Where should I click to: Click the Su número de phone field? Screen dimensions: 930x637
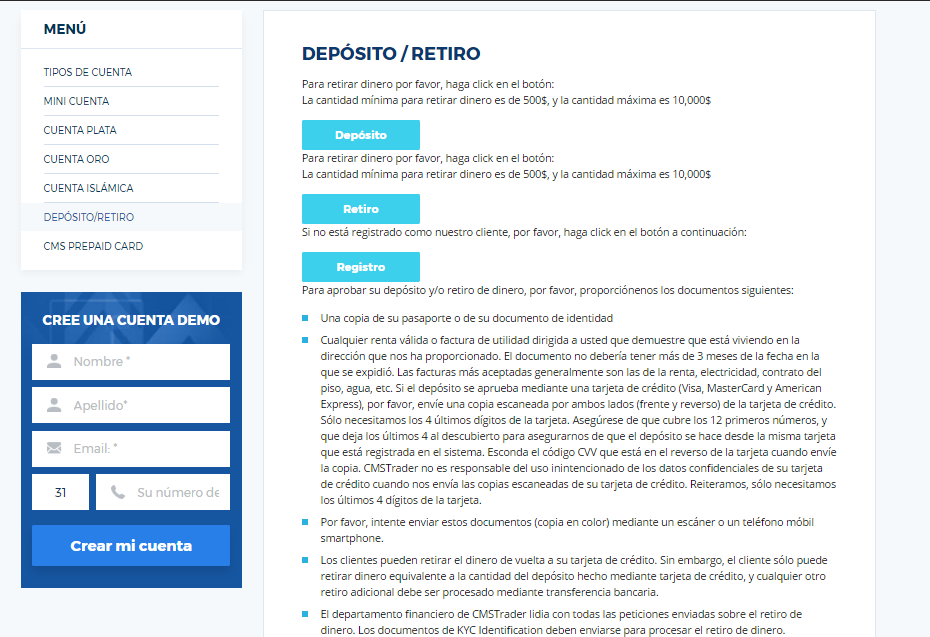pyautogui.click(x=170, y=492)
